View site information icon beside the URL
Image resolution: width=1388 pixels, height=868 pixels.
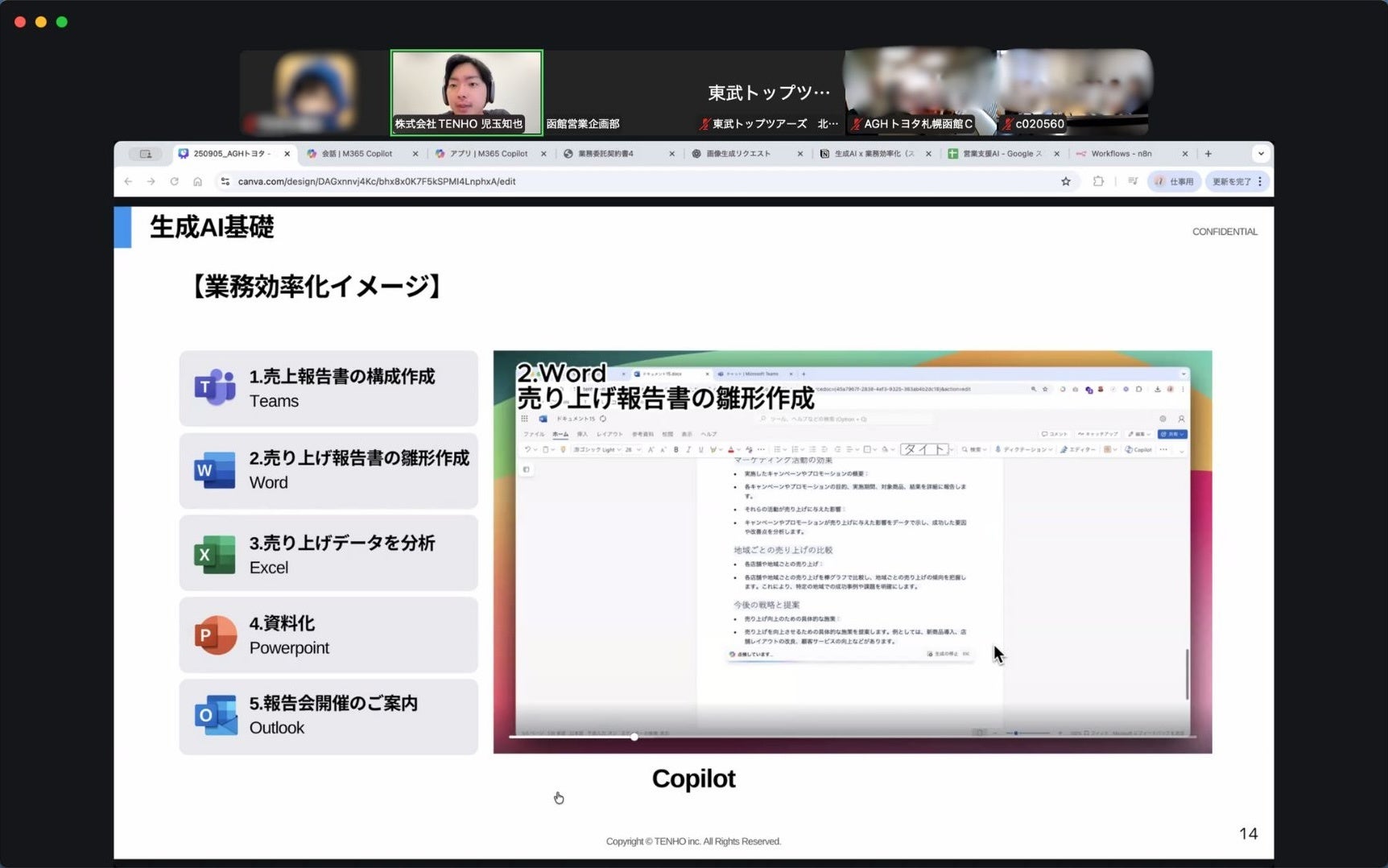225,181
